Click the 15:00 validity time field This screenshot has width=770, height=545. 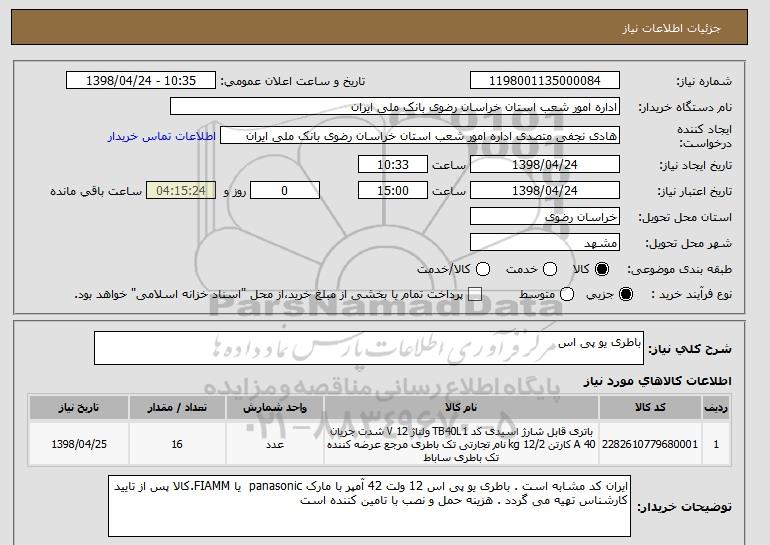[x=393, y=191]
